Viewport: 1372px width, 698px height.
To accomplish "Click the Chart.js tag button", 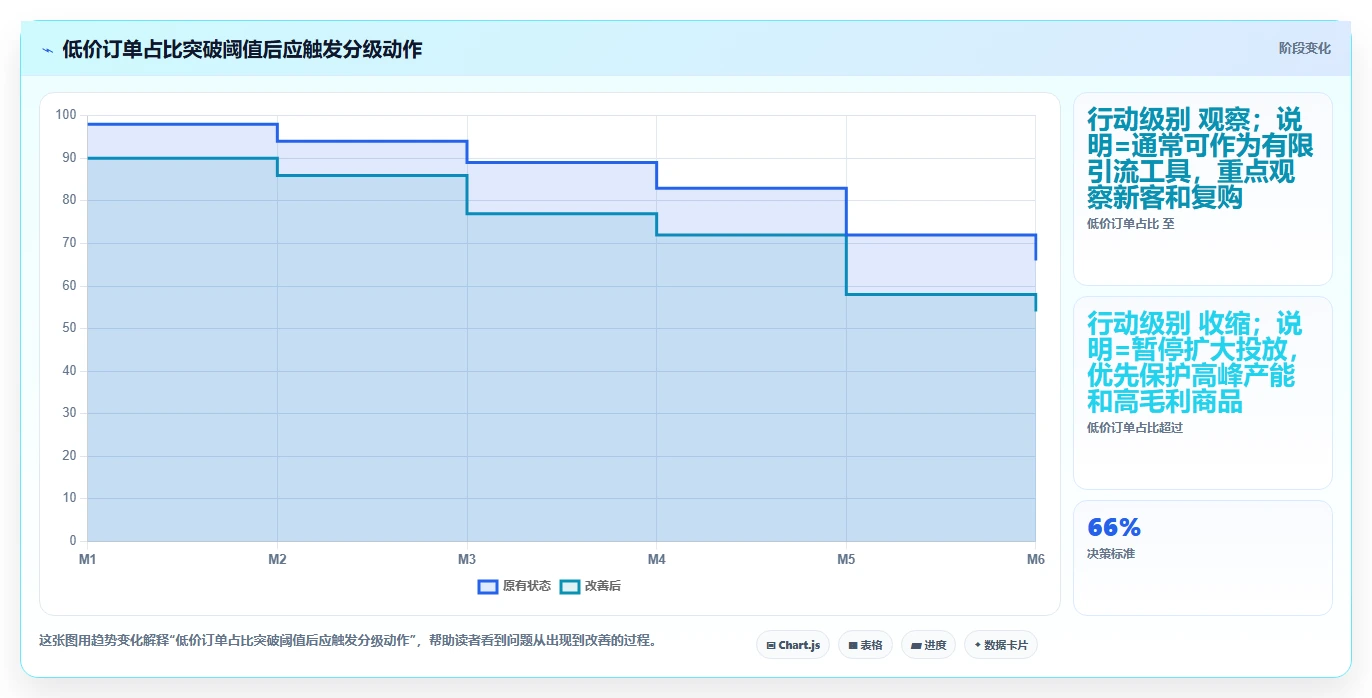I will tap(793, 645).
